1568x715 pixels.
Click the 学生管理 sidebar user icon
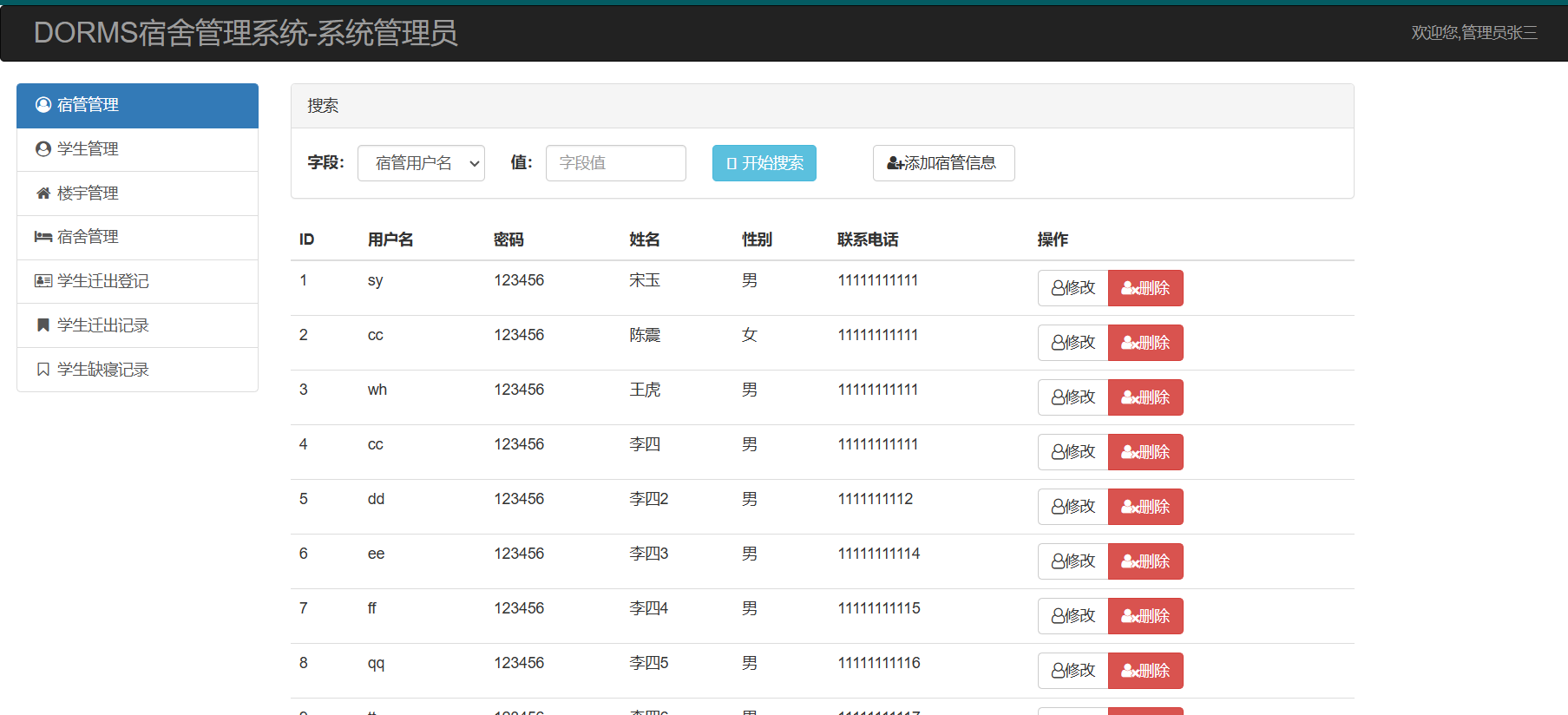43,149
